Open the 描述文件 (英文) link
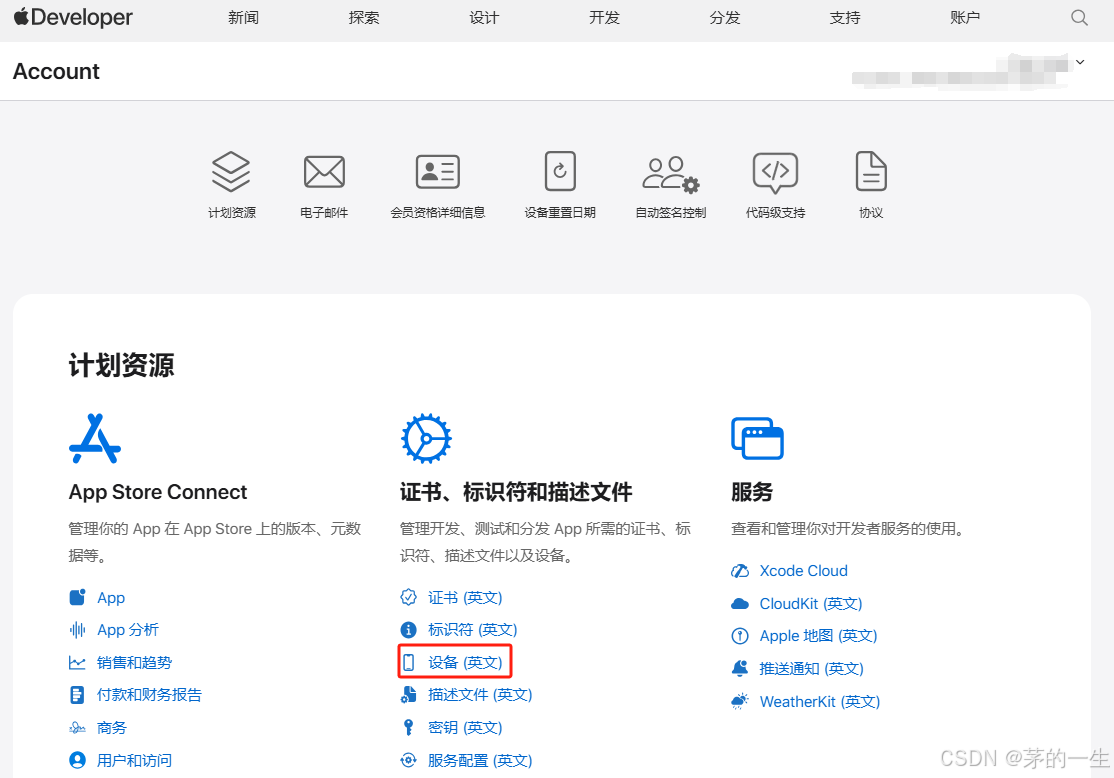The image size is (1114, 778). (480, 695)
